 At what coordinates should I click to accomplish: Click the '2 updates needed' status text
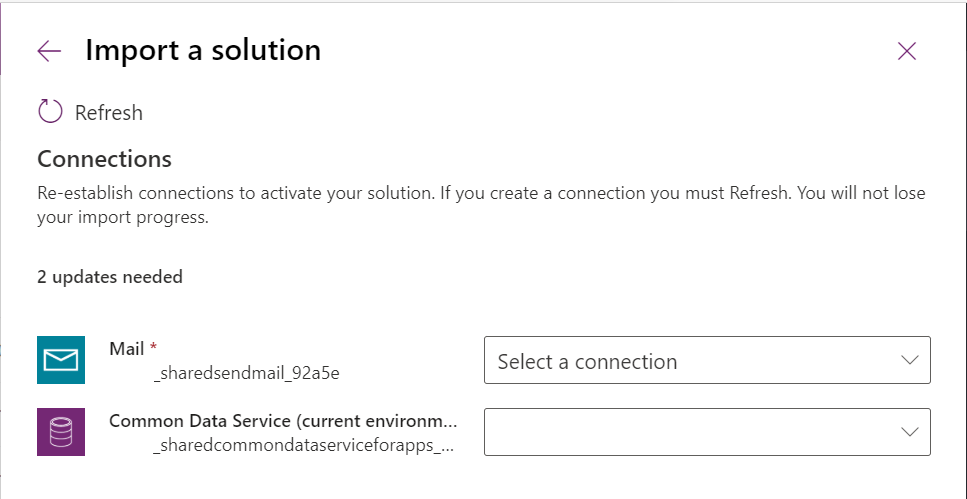click(x=110, y=277)
